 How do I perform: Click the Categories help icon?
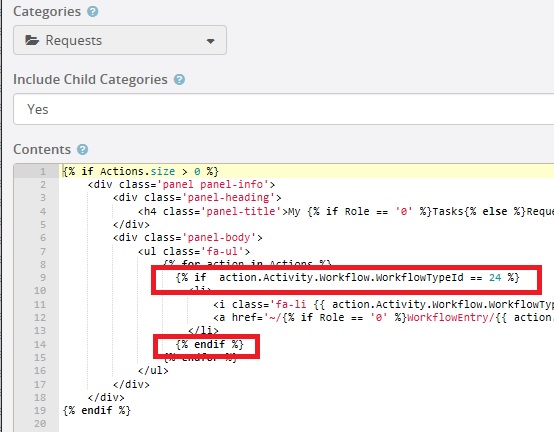pyautogui.click(x=93, y=12)
